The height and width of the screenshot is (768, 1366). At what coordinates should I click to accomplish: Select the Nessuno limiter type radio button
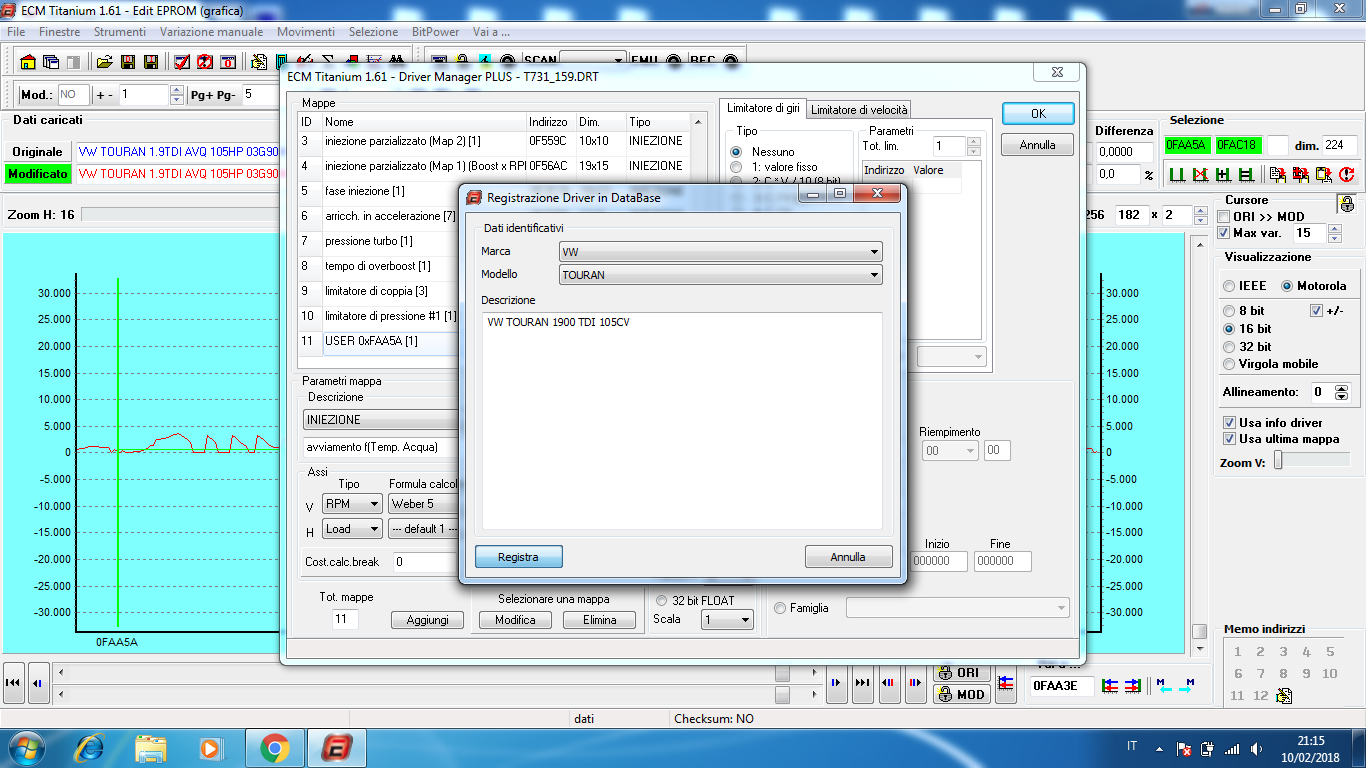(x=736, y=152)
